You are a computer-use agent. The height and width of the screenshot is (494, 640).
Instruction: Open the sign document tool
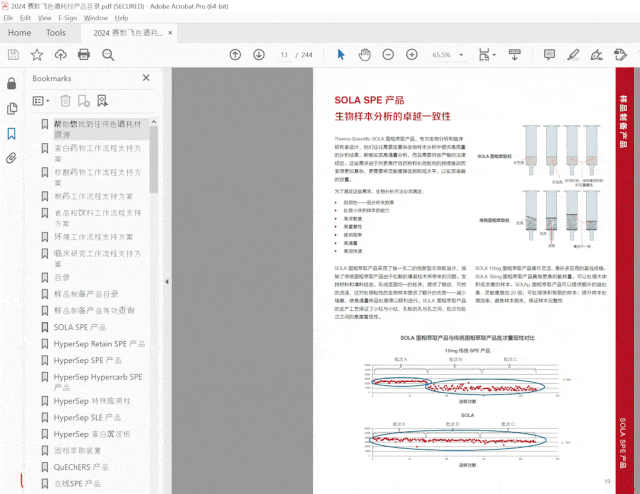coord(597,55)
